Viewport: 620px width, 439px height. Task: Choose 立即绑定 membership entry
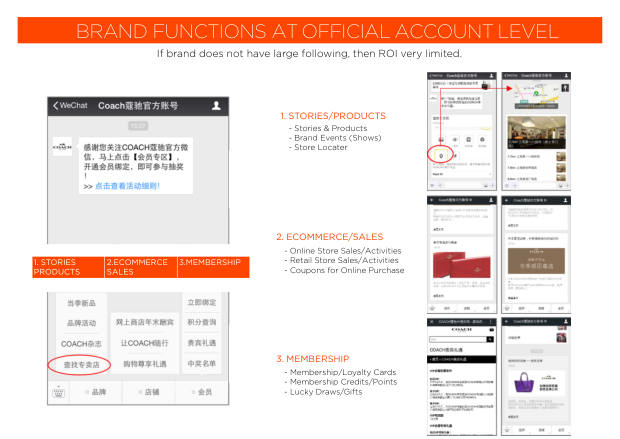pyautogui.click(x=202, y=303)
